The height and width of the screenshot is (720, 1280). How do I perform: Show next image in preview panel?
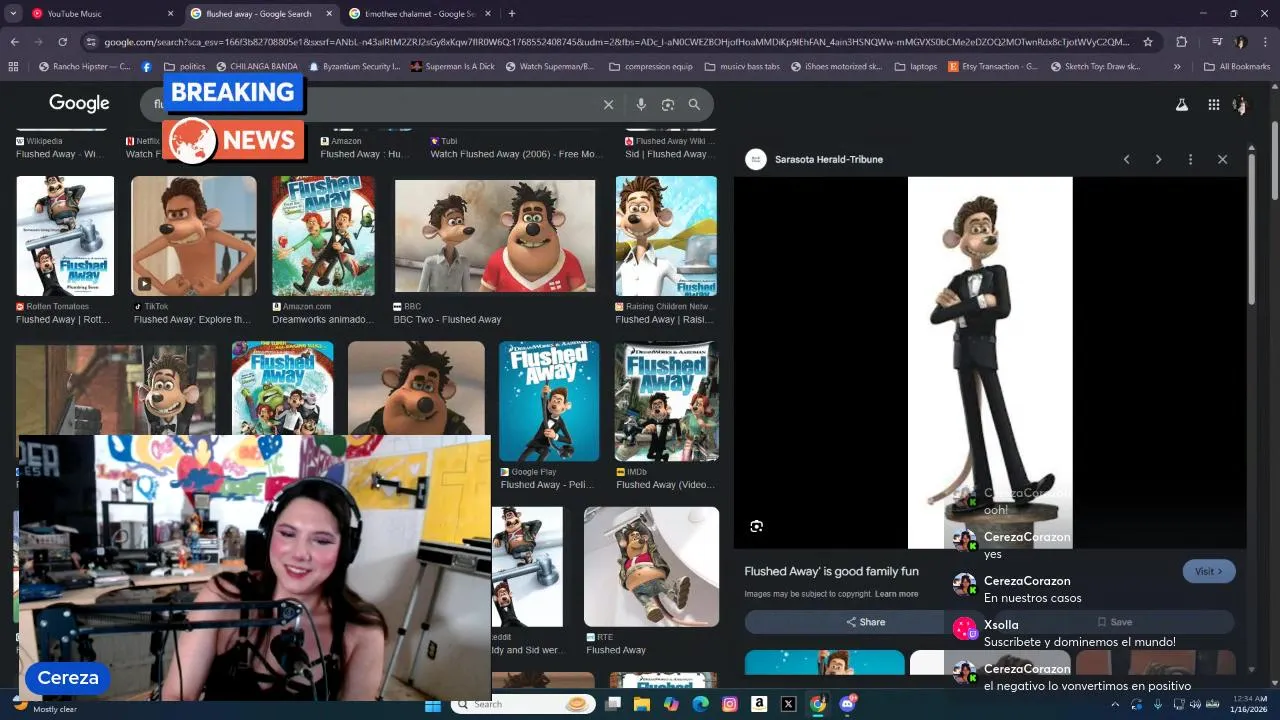(x=1158, y=159)
